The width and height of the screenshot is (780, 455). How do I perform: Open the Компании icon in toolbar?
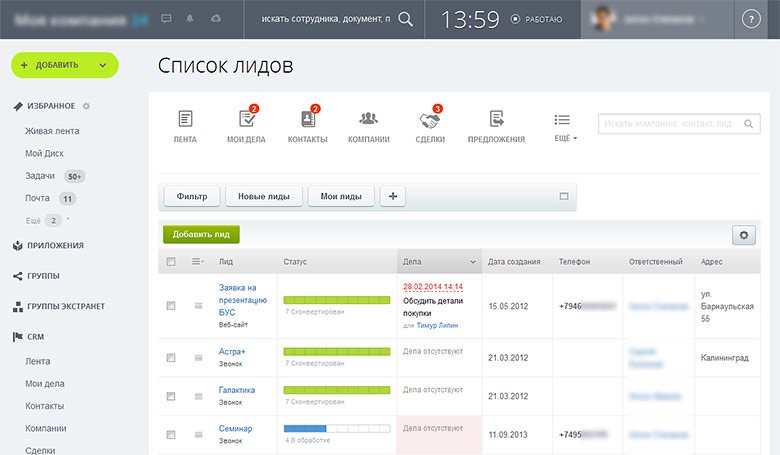pos(368,120)
